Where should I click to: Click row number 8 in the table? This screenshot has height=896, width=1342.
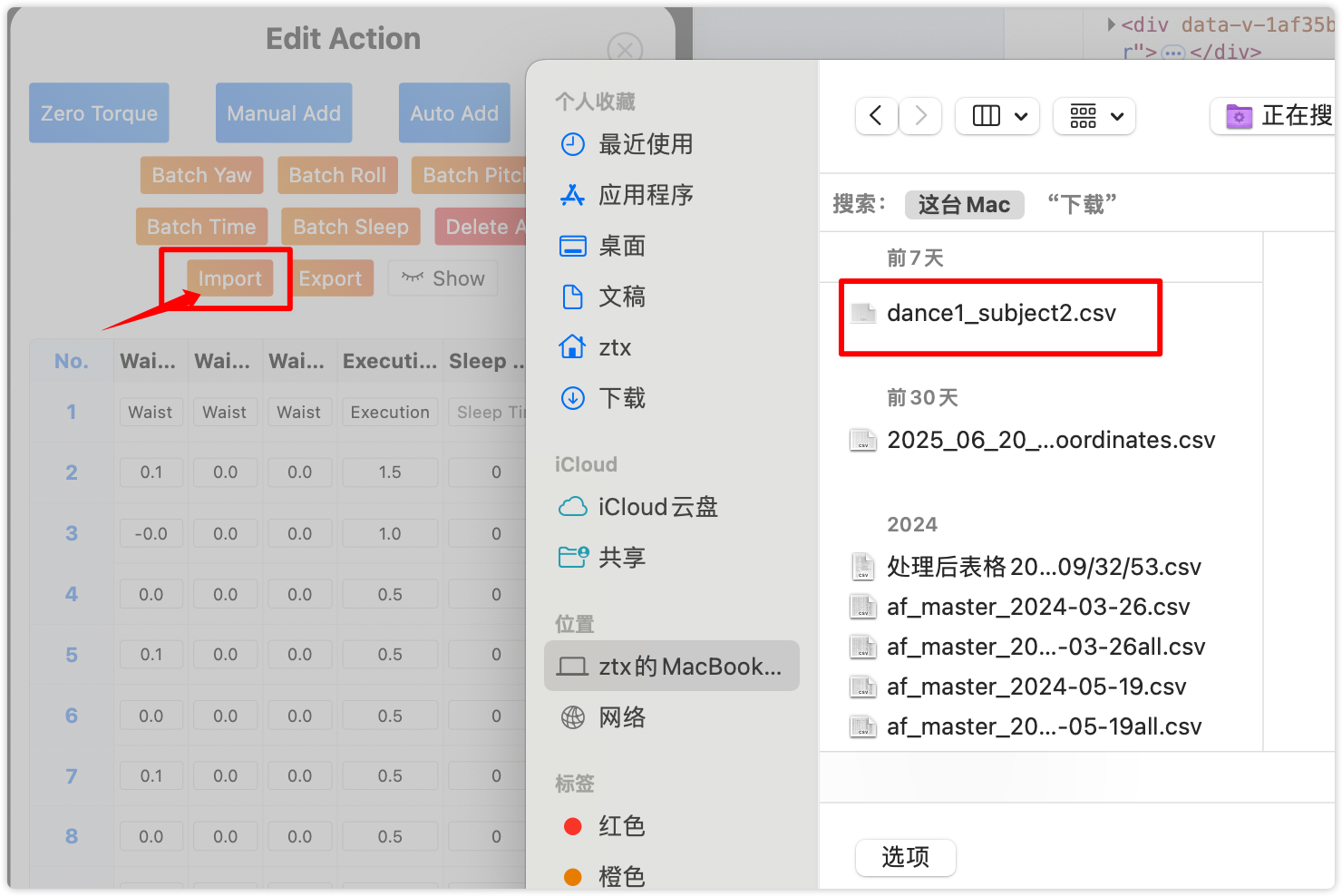pyautogui.click(x=72, y=836)
